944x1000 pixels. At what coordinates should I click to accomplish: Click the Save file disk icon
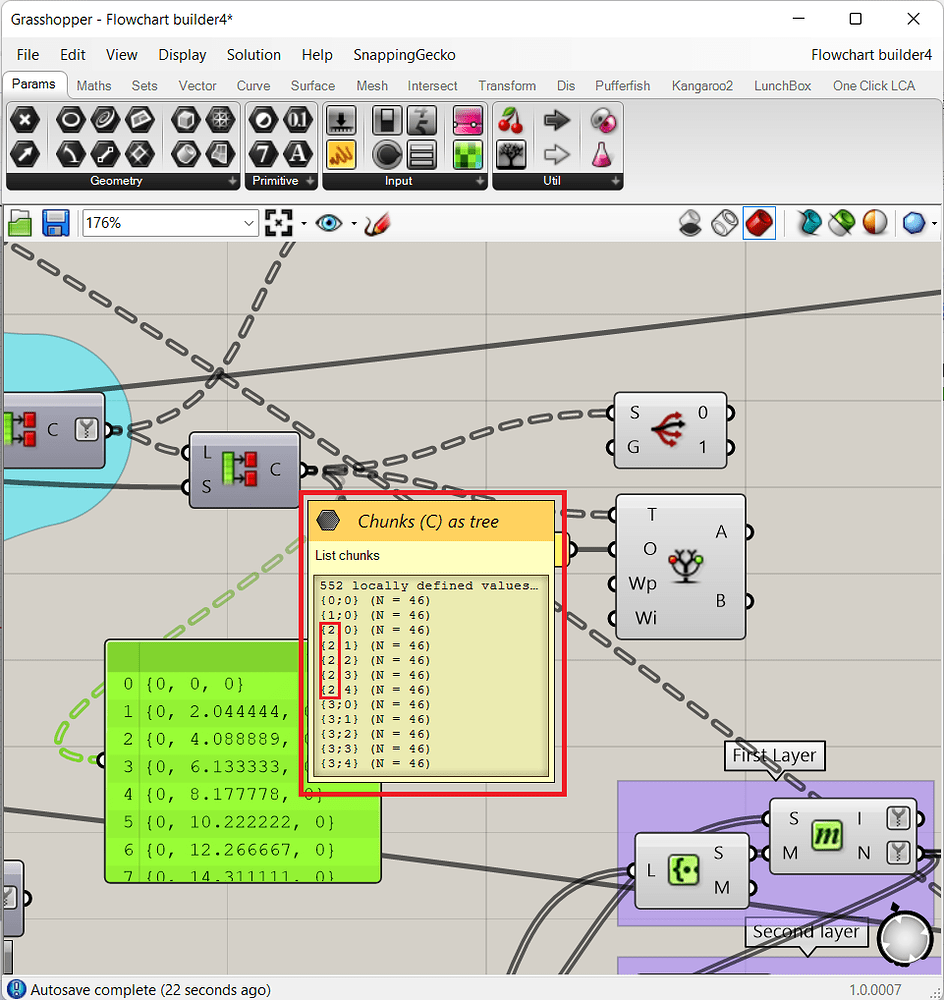54,223
